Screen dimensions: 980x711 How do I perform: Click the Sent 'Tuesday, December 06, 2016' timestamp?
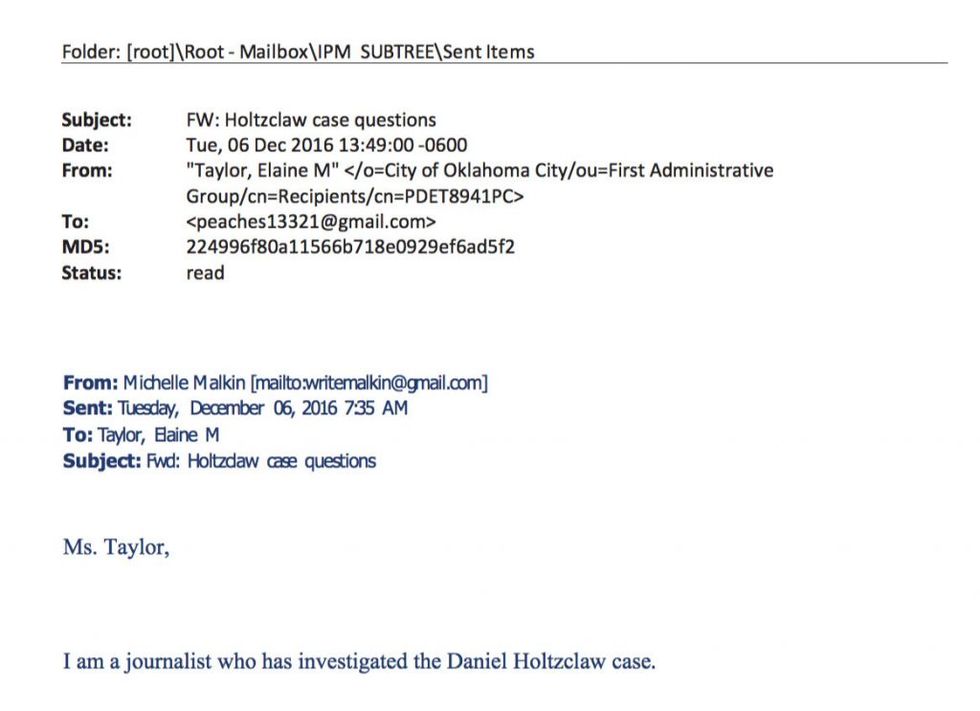(263, 409)
